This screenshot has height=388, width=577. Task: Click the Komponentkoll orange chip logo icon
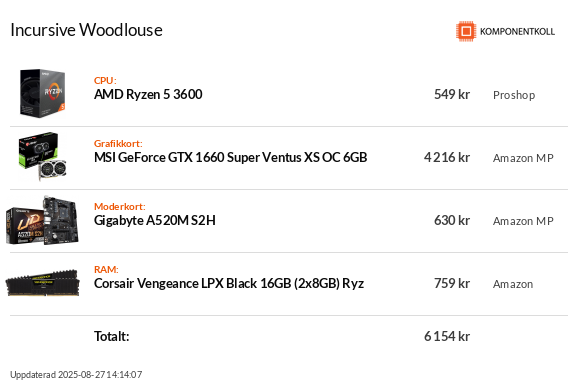466,31
